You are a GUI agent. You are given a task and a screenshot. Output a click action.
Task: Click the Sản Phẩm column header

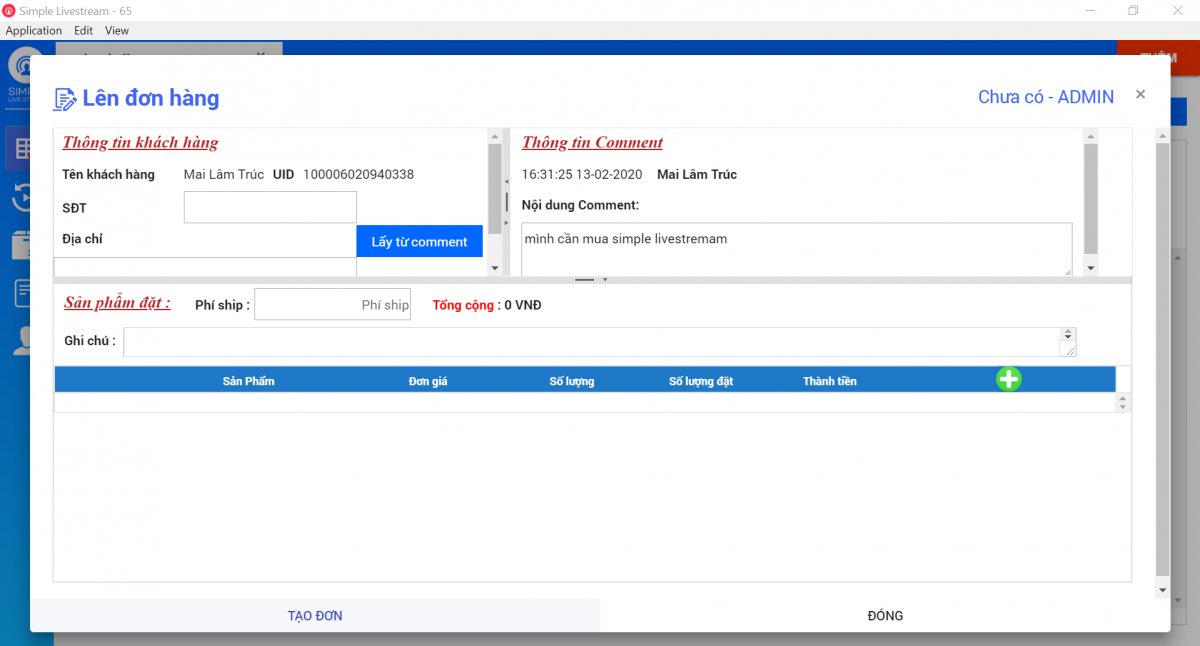click(x=248, y=381)
